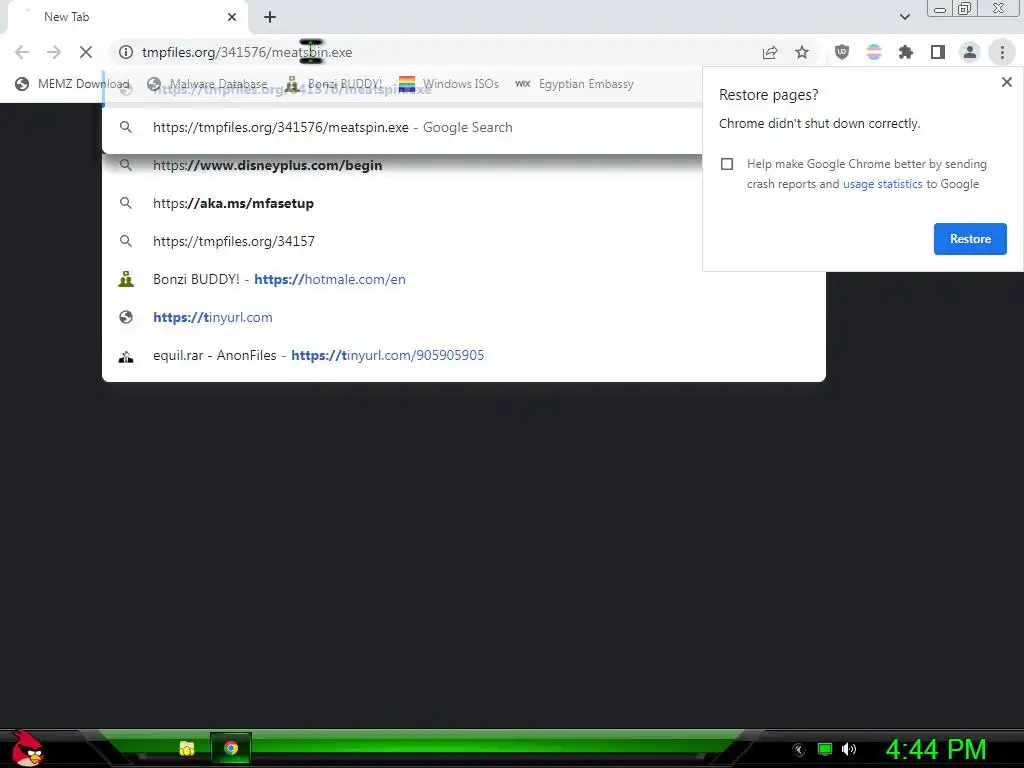Open the Extensions puzzle-piece menu
The width and height of the screenshot is (1024, 768).
pos(906,52)
